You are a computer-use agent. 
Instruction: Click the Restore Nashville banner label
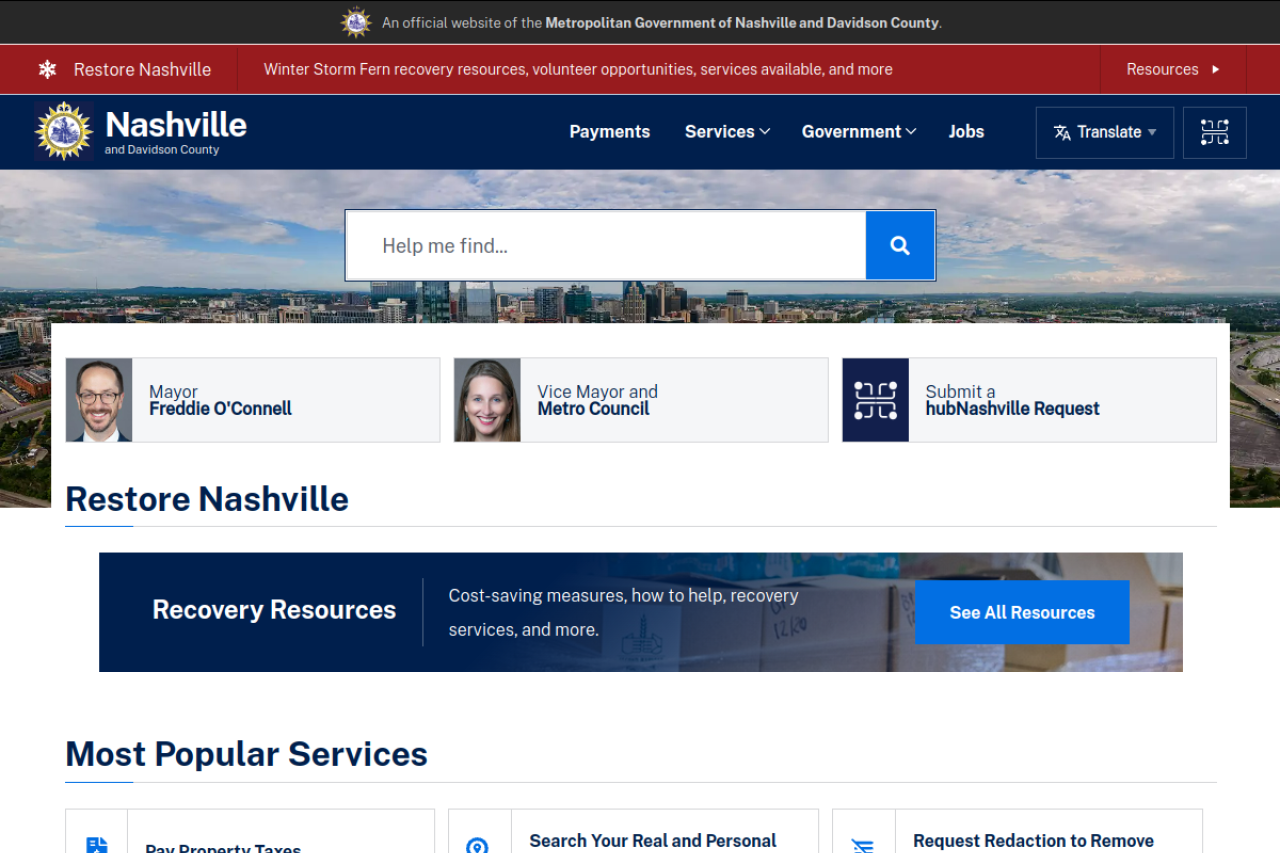[x=142, y=69]
